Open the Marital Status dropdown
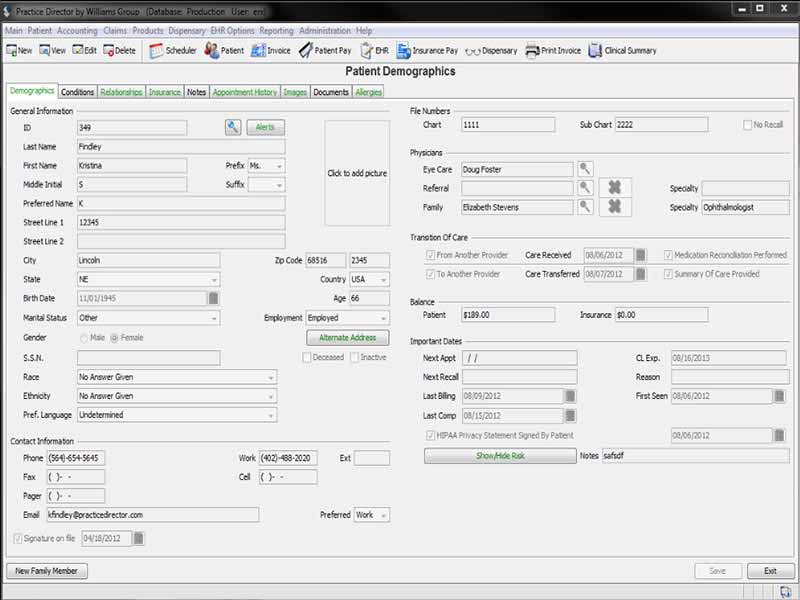Image resolution: width=800 pixels, height=600 pixels. click(x=214, y=318)
